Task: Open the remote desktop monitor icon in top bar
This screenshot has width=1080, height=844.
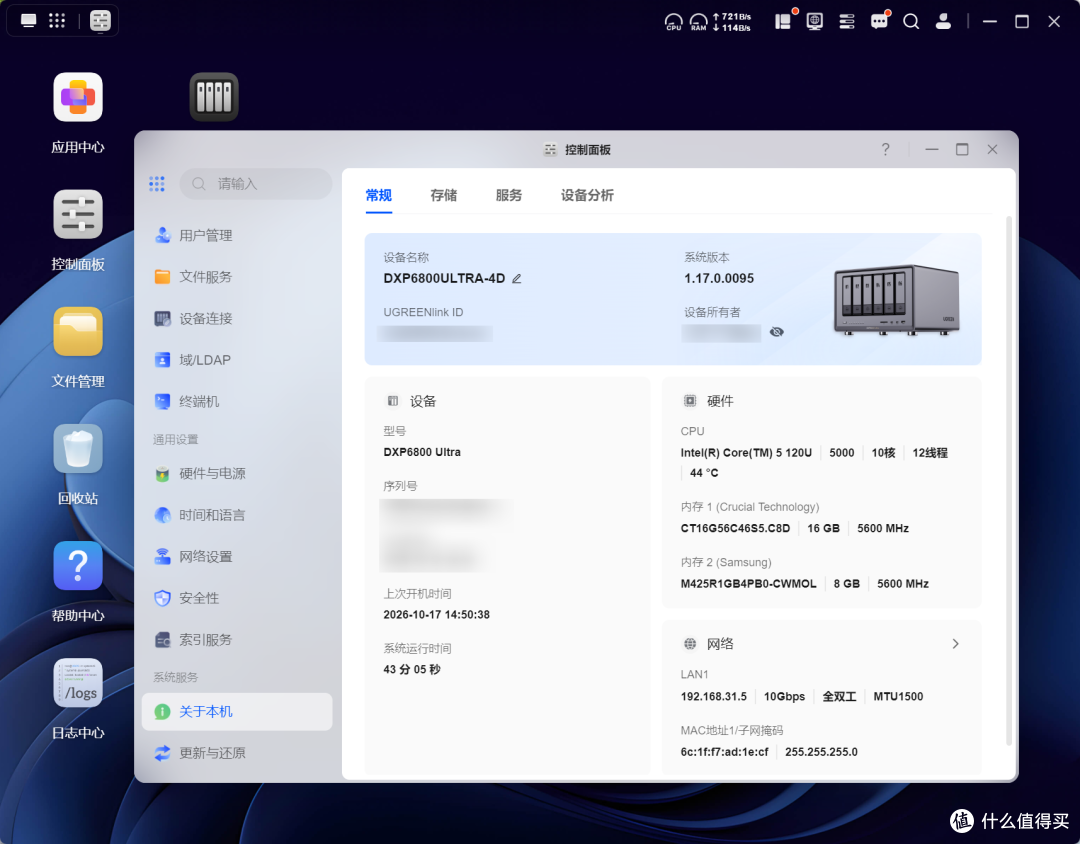Action: pos(815,21)
